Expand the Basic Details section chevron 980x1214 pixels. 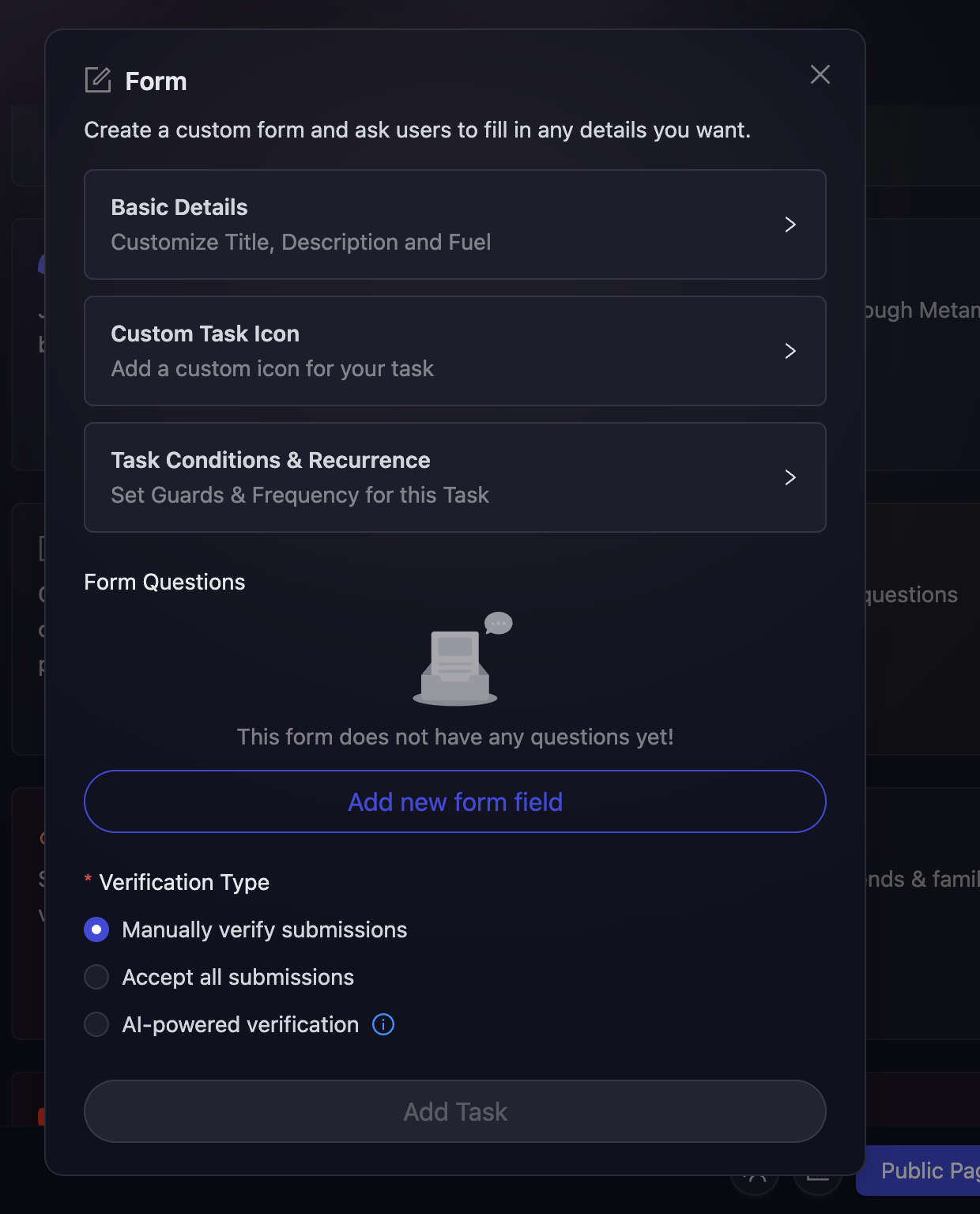[790, 224]
